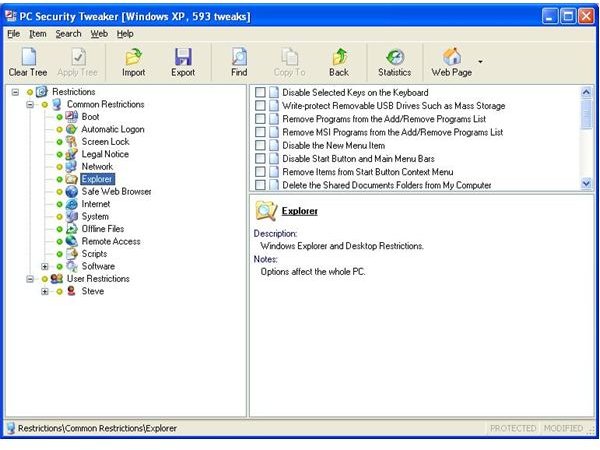Check Write-protect Removable USB Drives option
This screenshot has width=600, height=450.
260,106
